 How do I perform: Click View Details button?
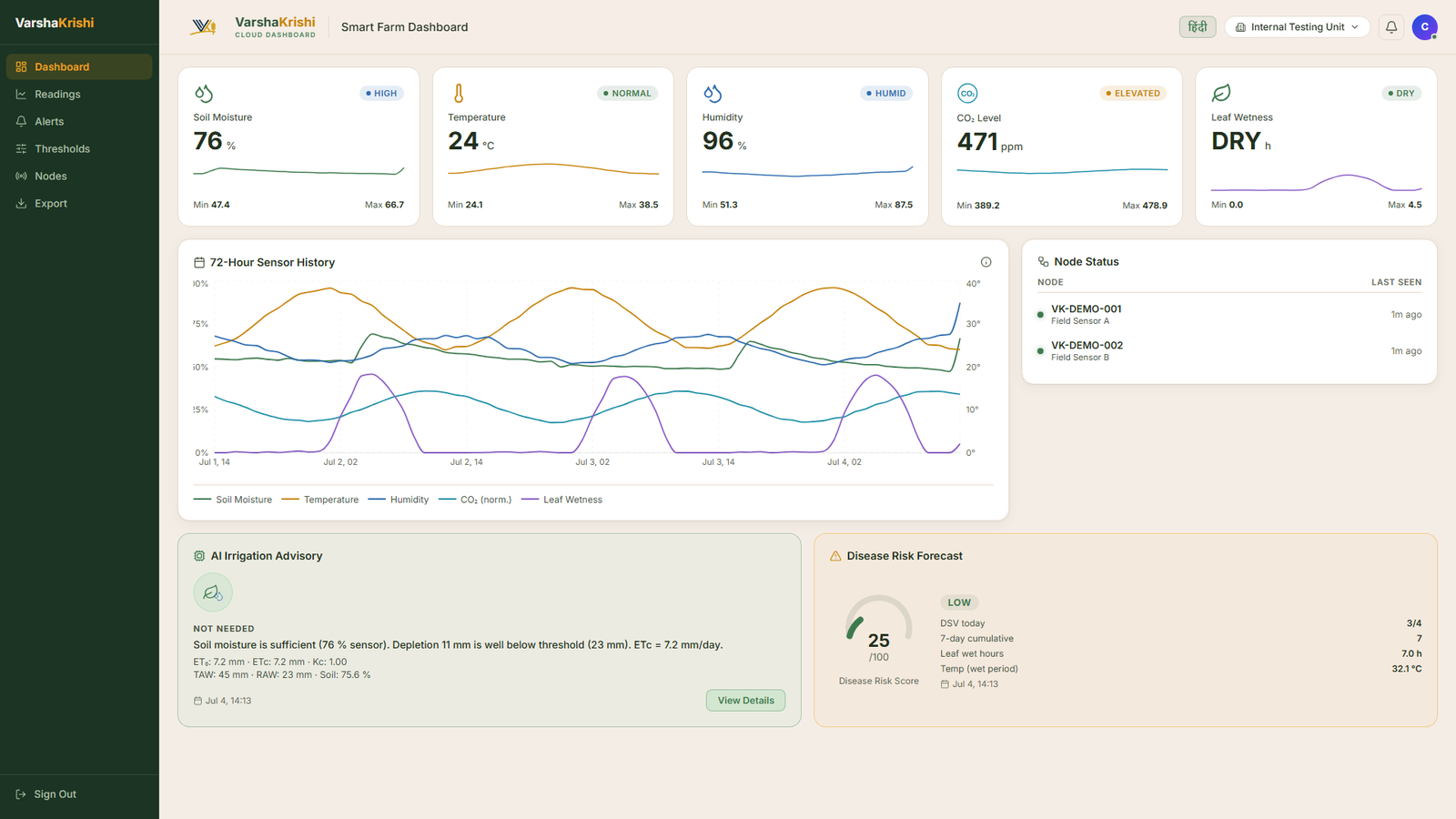[x=745, y=700]
